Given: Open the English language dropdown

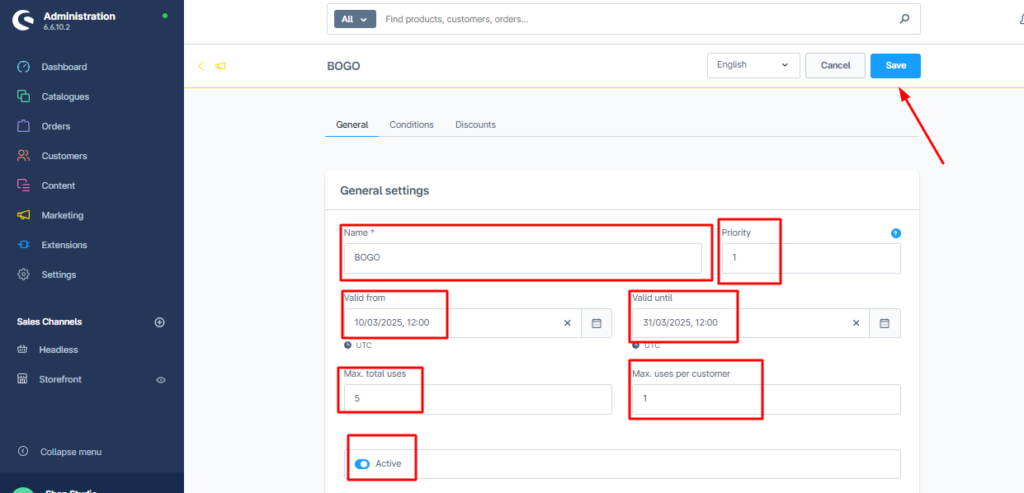Looking at the screenshot, I should pos(753,65).
